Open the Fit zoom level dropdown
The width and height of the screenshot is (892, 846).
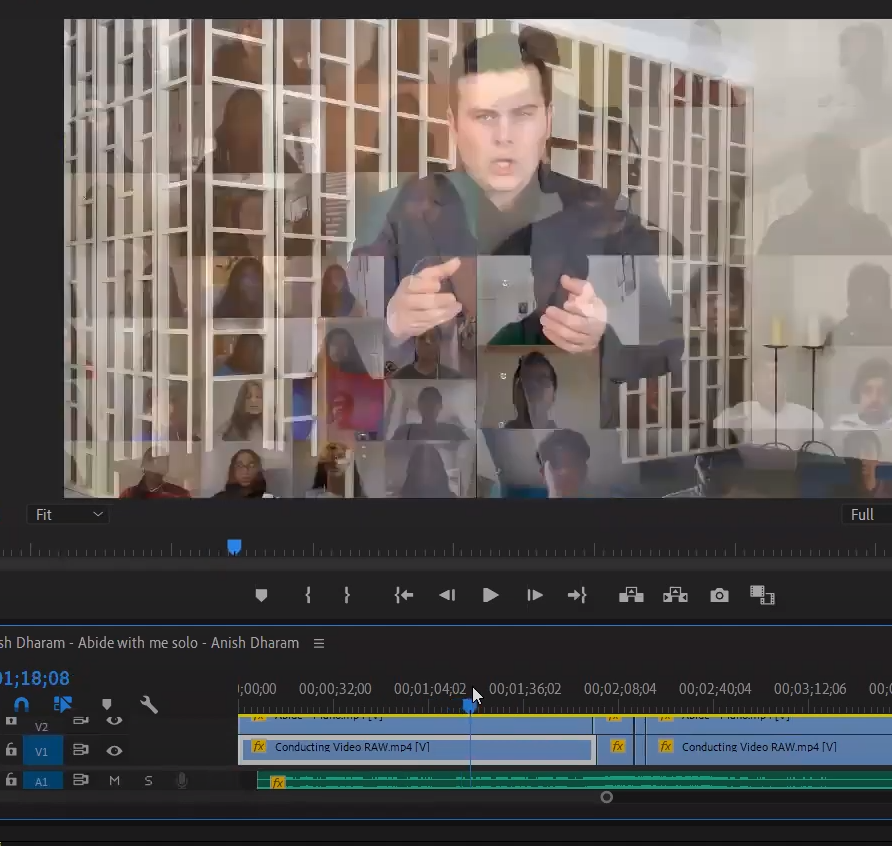click(68, 515)
